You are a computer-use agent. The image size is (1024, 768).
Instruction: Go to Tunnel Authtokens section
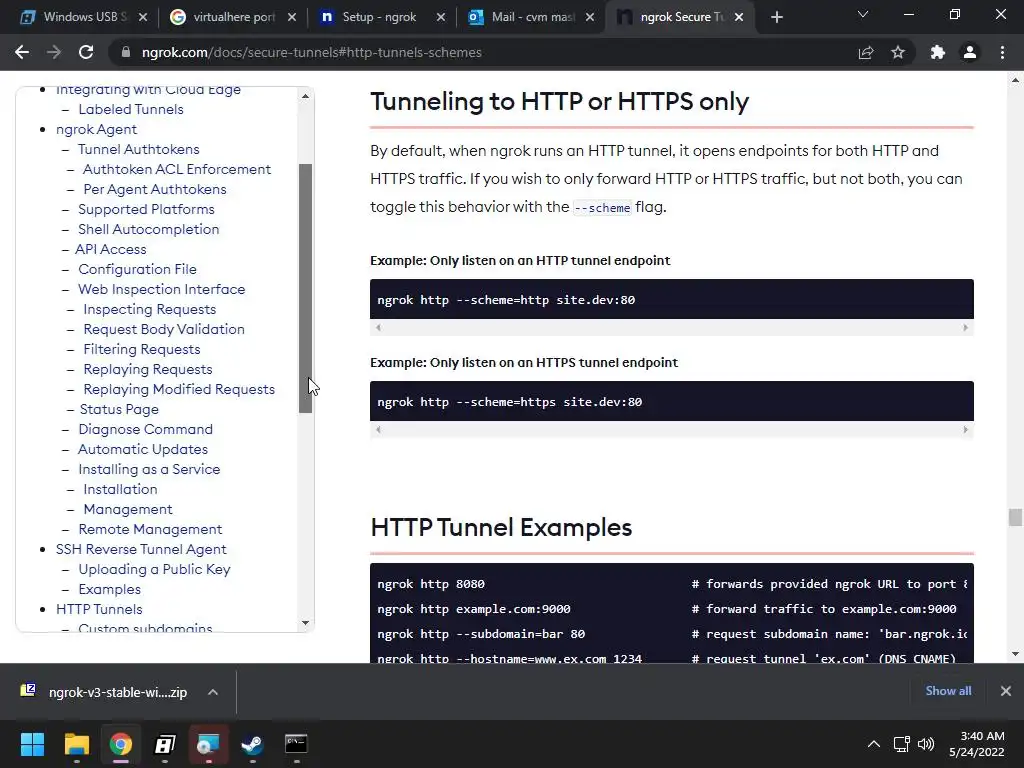(x=138, y=149)
